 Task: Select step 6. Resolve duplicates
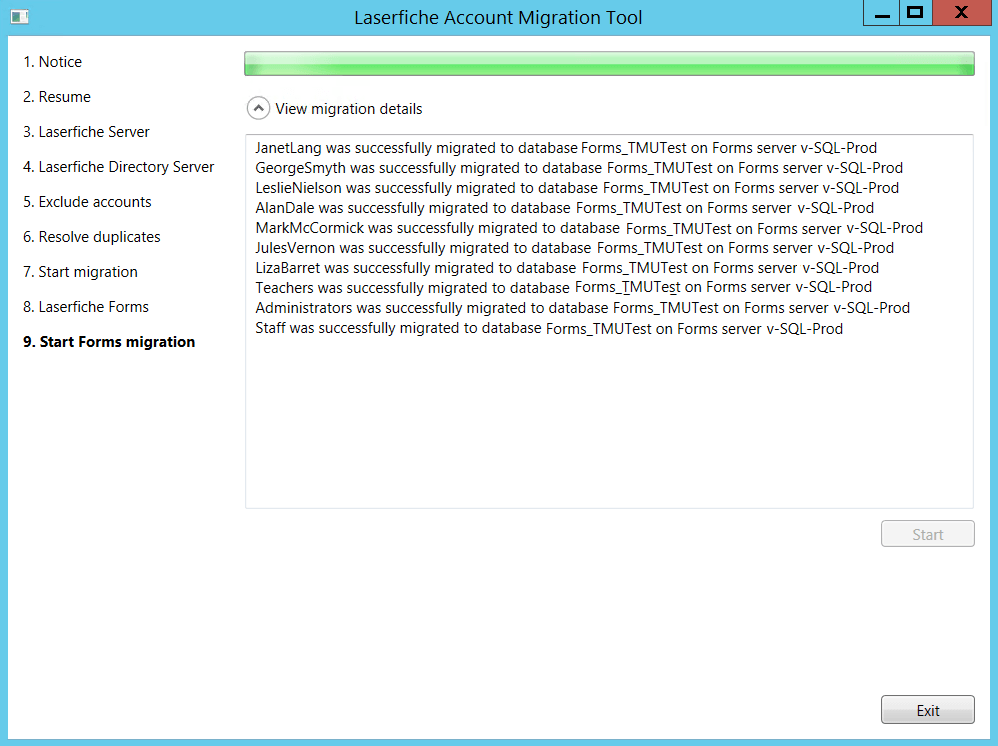(x=92, y=237)
